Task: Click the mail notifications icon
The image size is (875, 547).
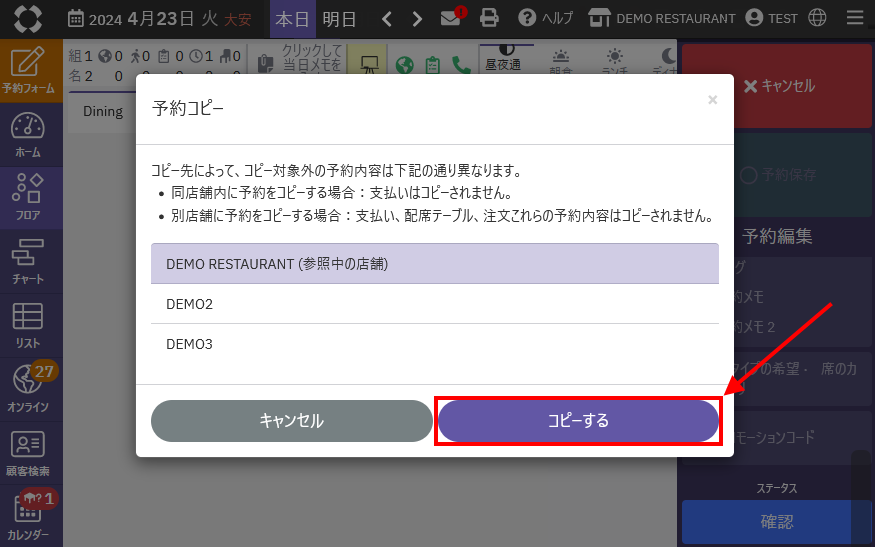Action: (x=451, y=18)
